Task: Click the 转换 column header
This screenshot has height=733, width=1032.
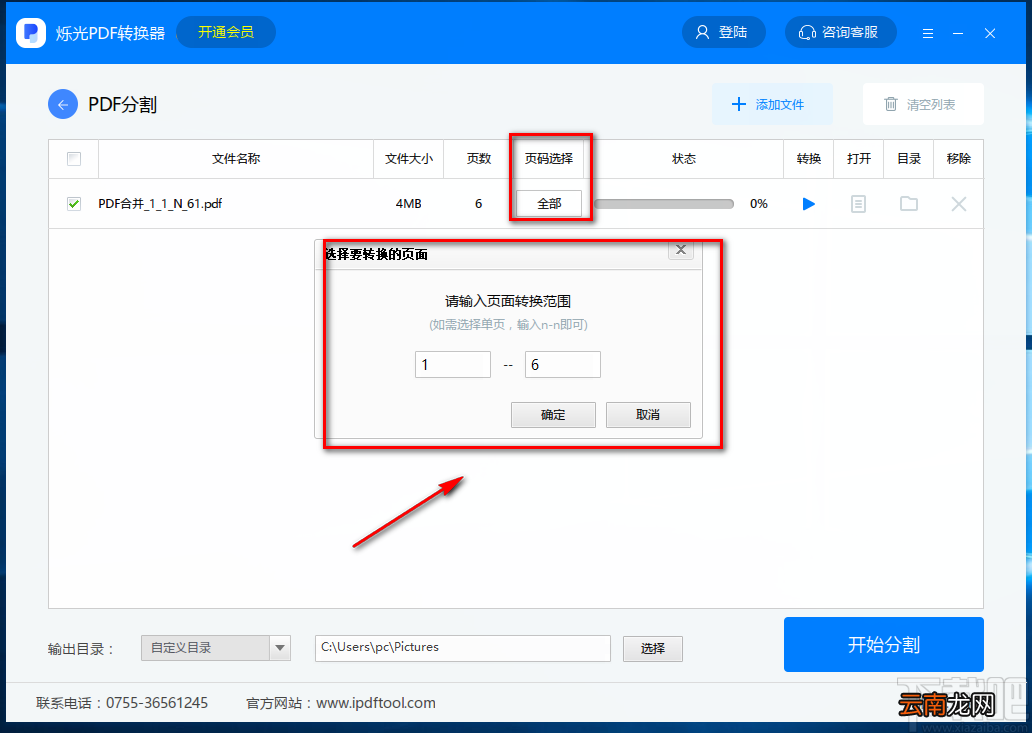Action: [x=809, y=159]
